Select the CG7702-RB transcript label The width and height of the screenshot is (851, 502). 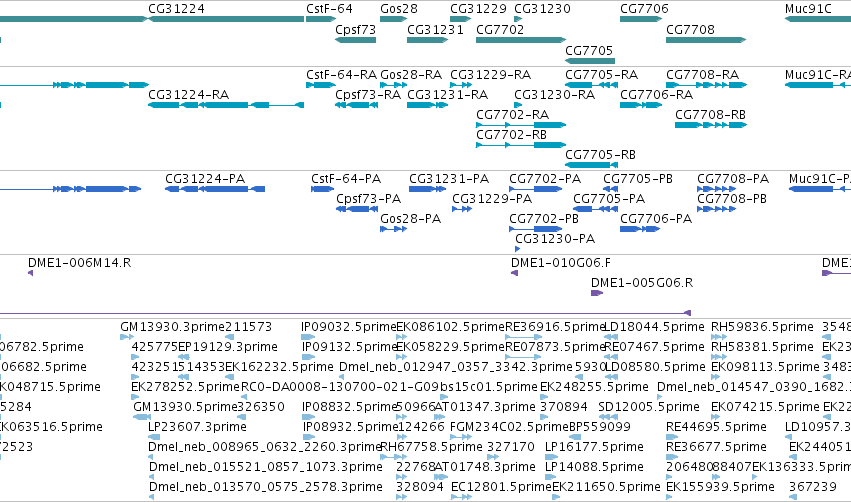point(511,135)
